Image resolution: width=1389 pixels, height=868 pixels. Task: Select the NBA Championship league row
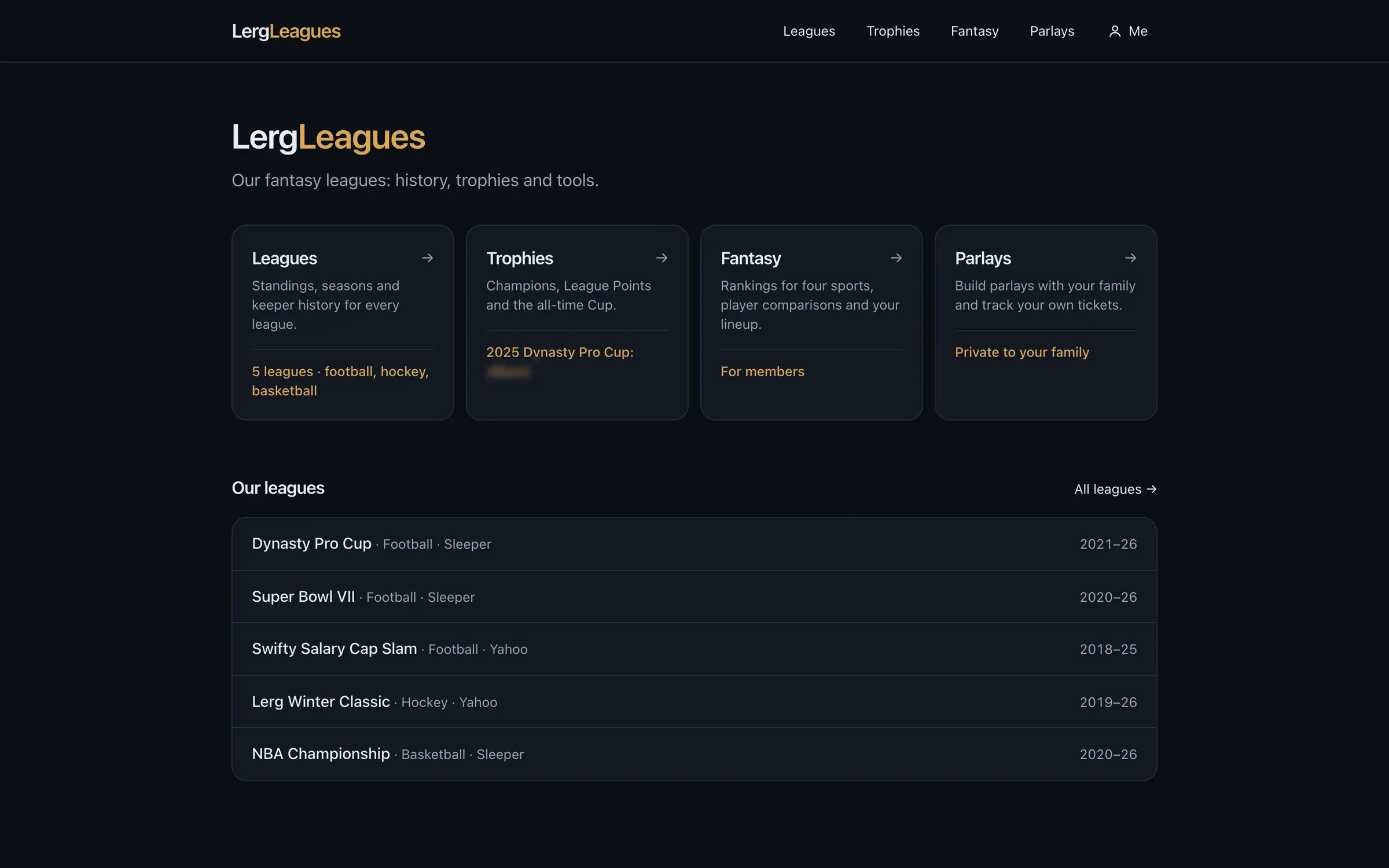pyautogui.click(x=694, y=754)
